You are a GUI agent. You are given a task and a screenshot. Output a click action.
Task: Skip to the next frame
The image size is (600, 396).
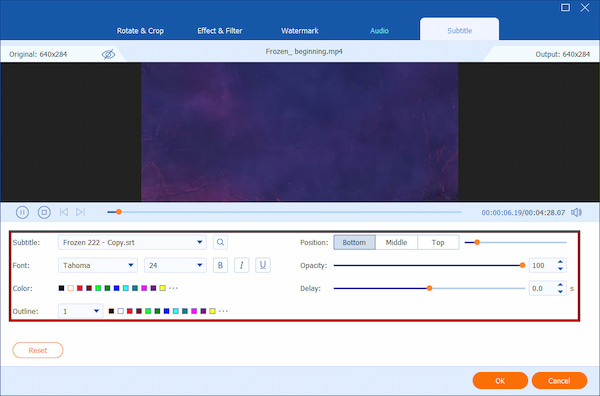click(x=80, y=212)
